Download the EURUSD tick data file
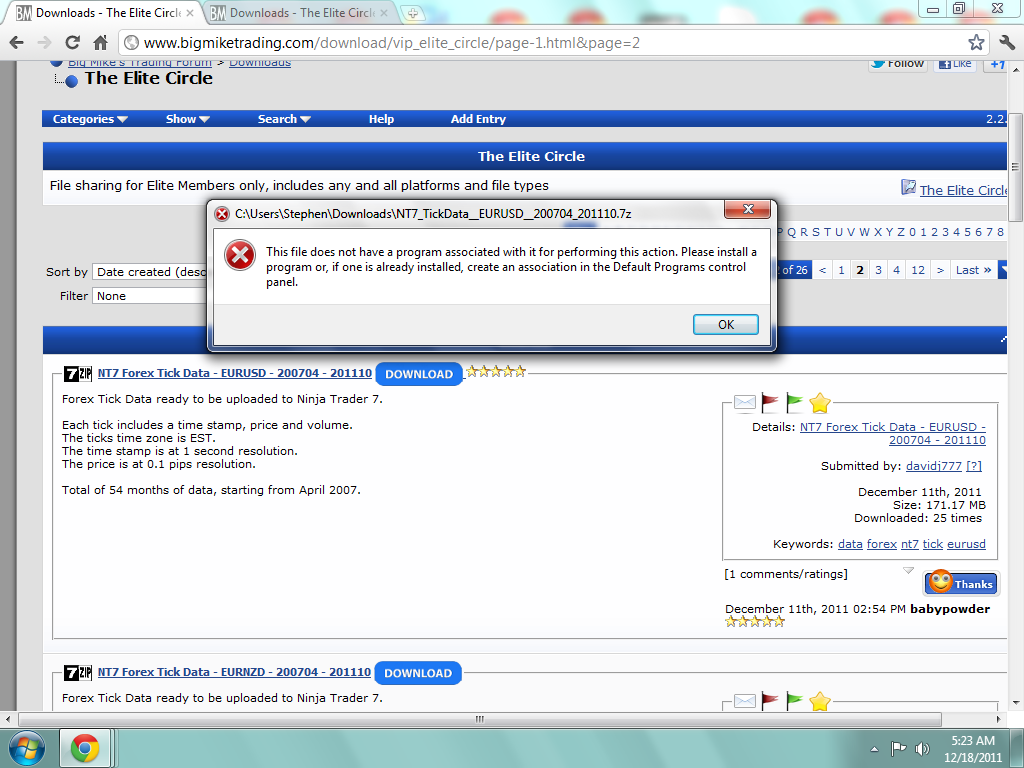This screenshot has height=768, width=1024. [x=419, y=374]
